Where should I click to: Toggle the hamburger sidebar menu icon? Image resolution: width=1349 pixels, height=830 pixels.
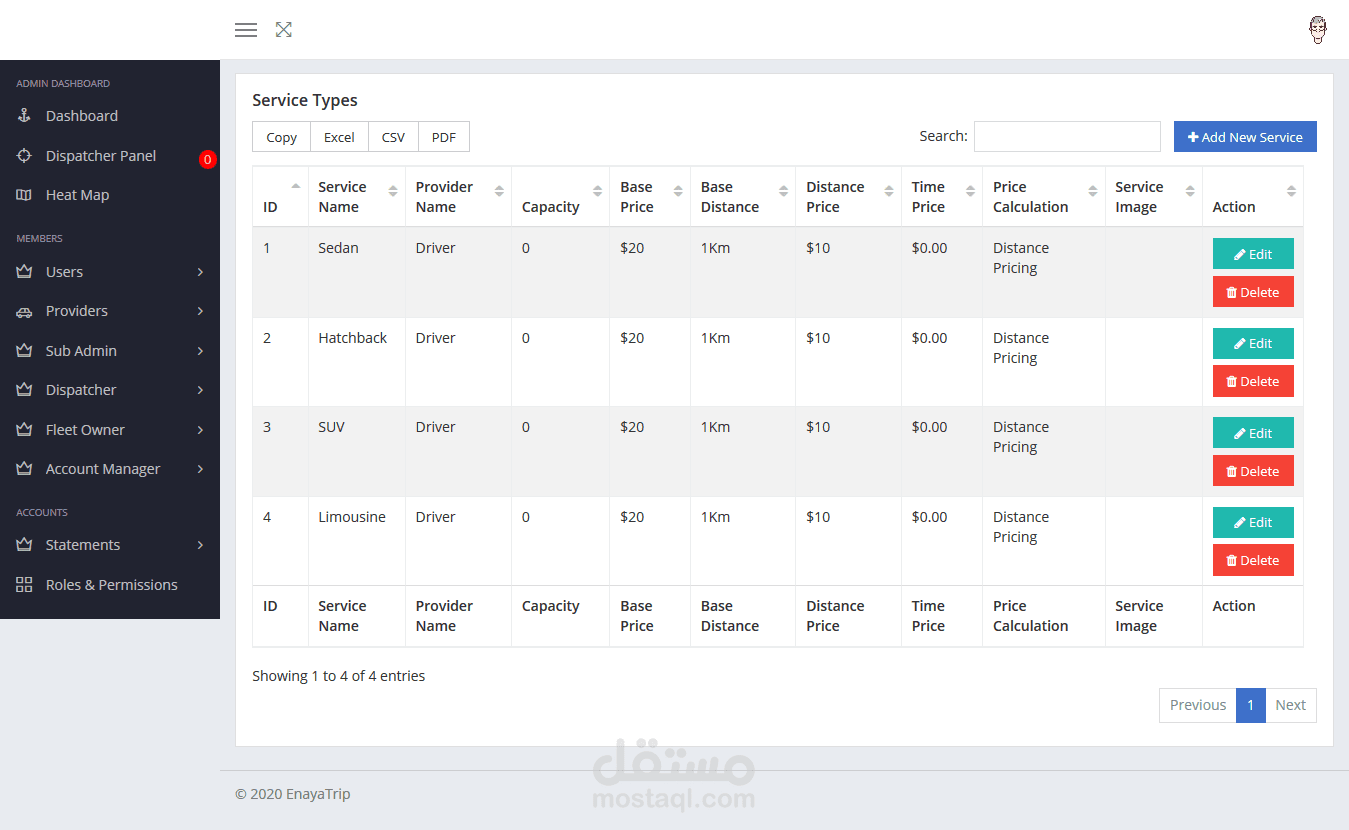click(x=246, y=30)
